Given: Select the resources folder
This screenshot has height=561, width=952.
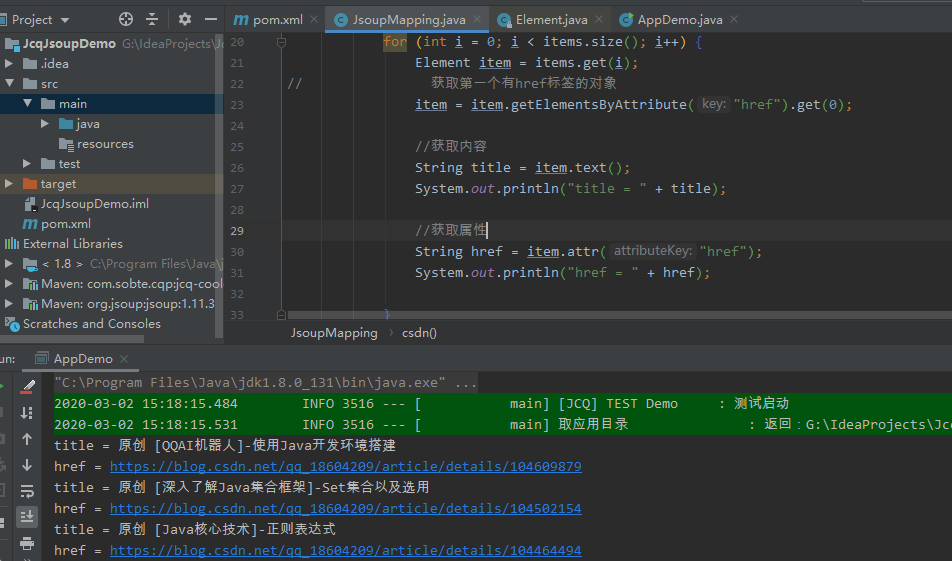Looking at the screenshot, I should [x=105, y=144].
